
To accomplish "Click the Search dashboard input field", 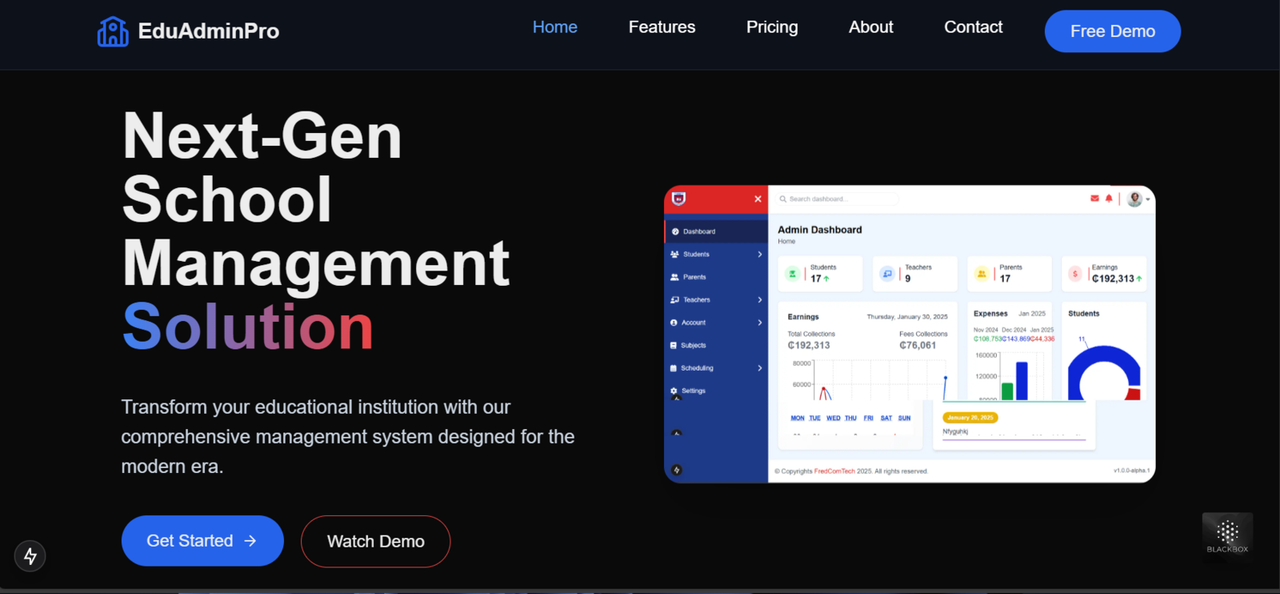I will pyautogui.click(x=837, y=199).
